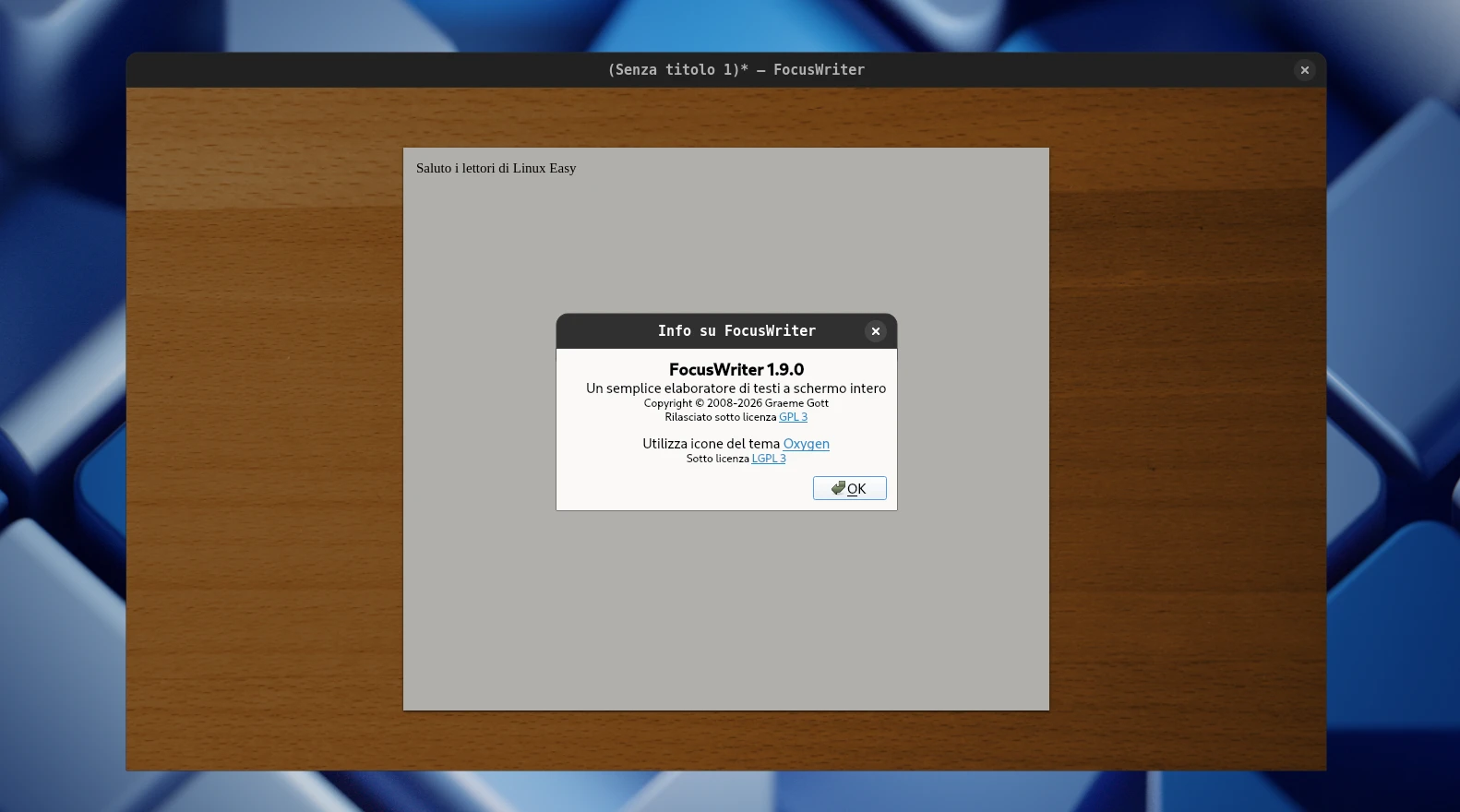1460x812 pixels.
Task: Close the main FocusWriter window
Action: [x=1305, y=70]
